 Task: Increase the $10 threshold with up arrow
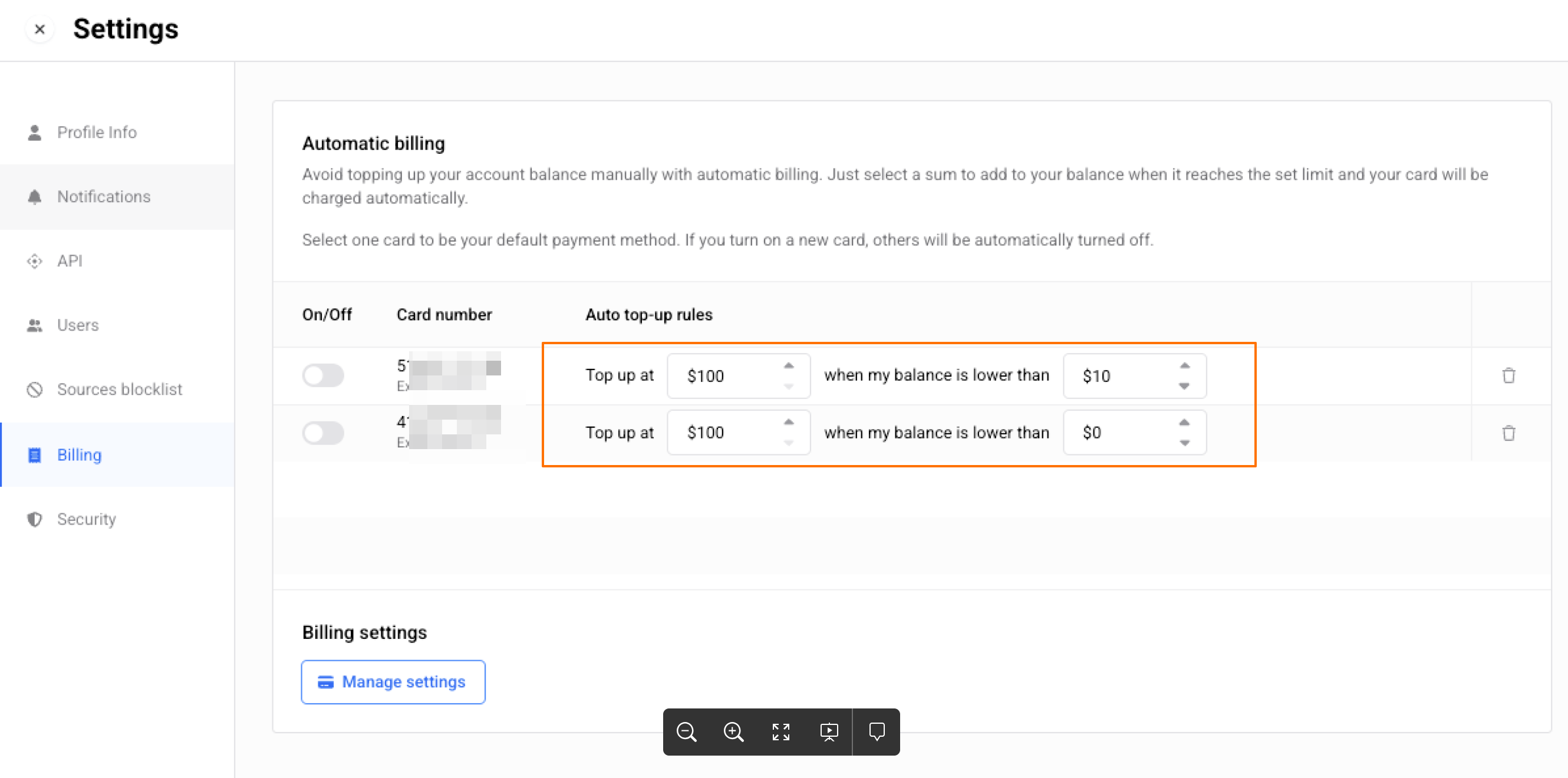pyautogui.click(x=1184, y=366)
